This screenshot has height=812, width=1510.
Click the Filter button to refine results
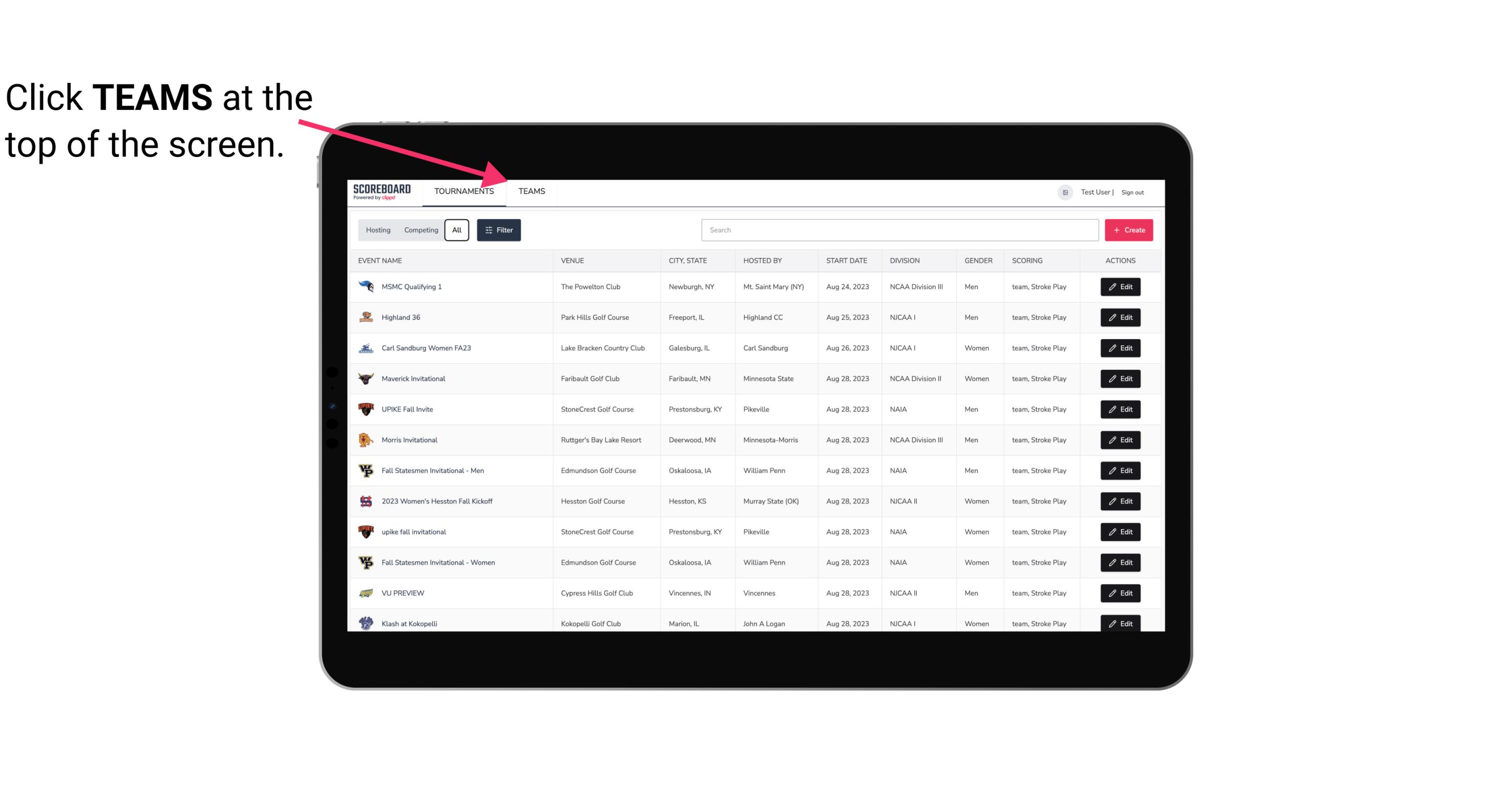[x=499, y=230]
